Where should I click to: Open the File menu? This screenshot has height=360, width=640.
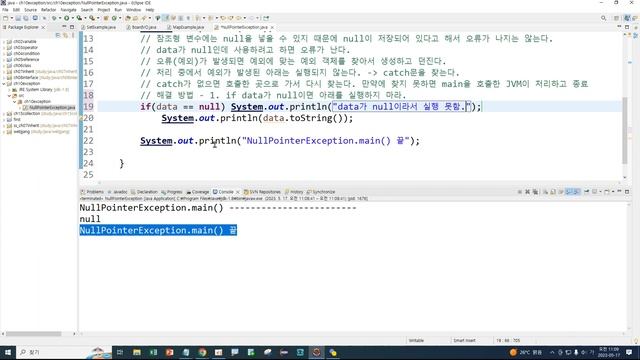coord(5,9)
